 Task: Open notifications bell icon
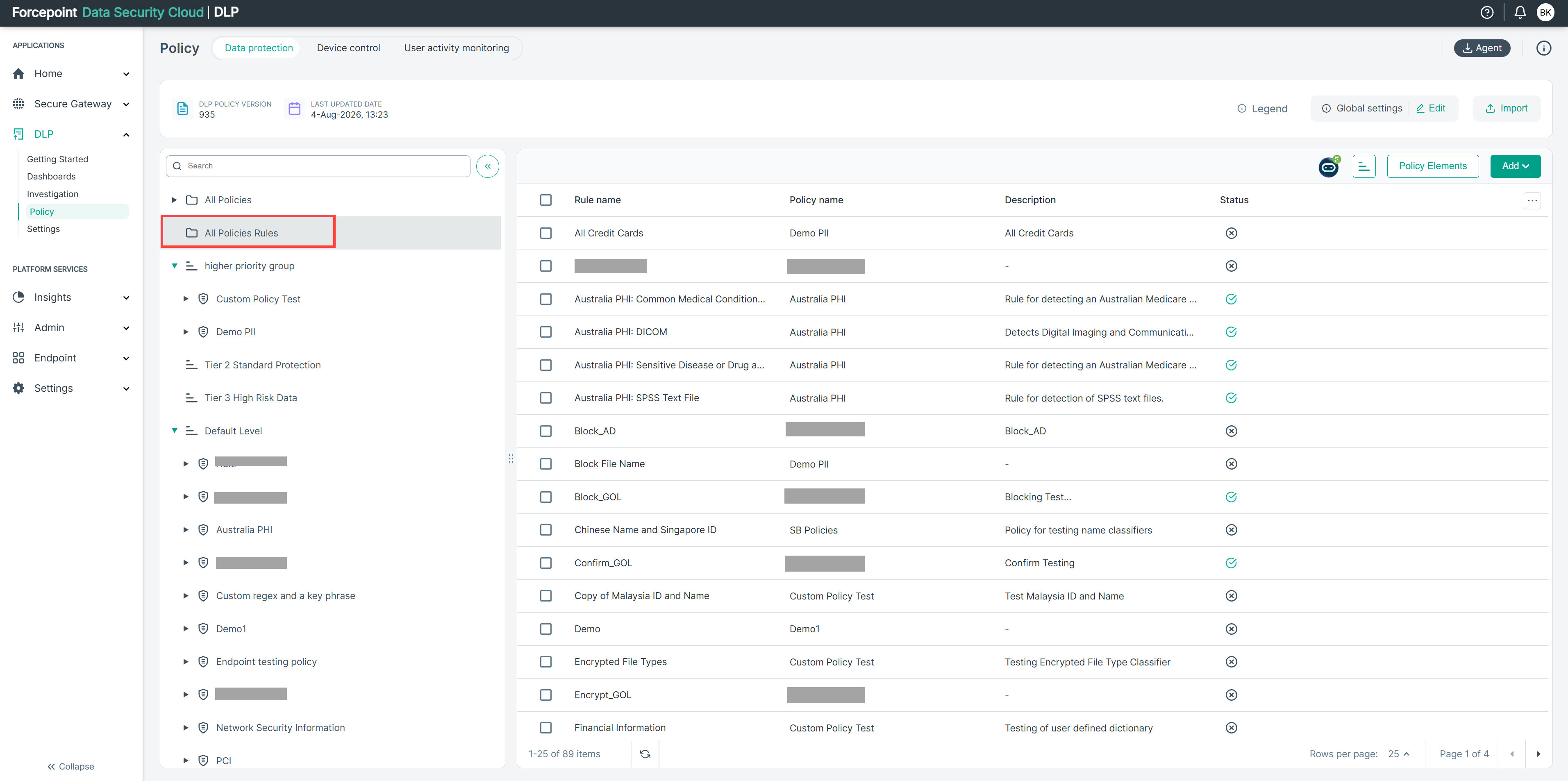pos(1519,12)
